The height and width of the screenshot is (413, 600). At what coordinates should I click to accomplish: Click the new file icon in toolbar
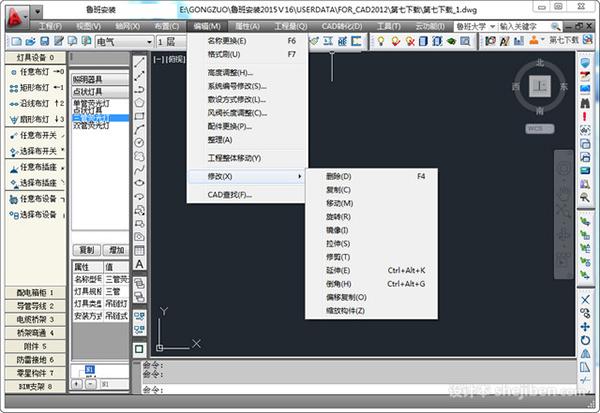(16, 41)
